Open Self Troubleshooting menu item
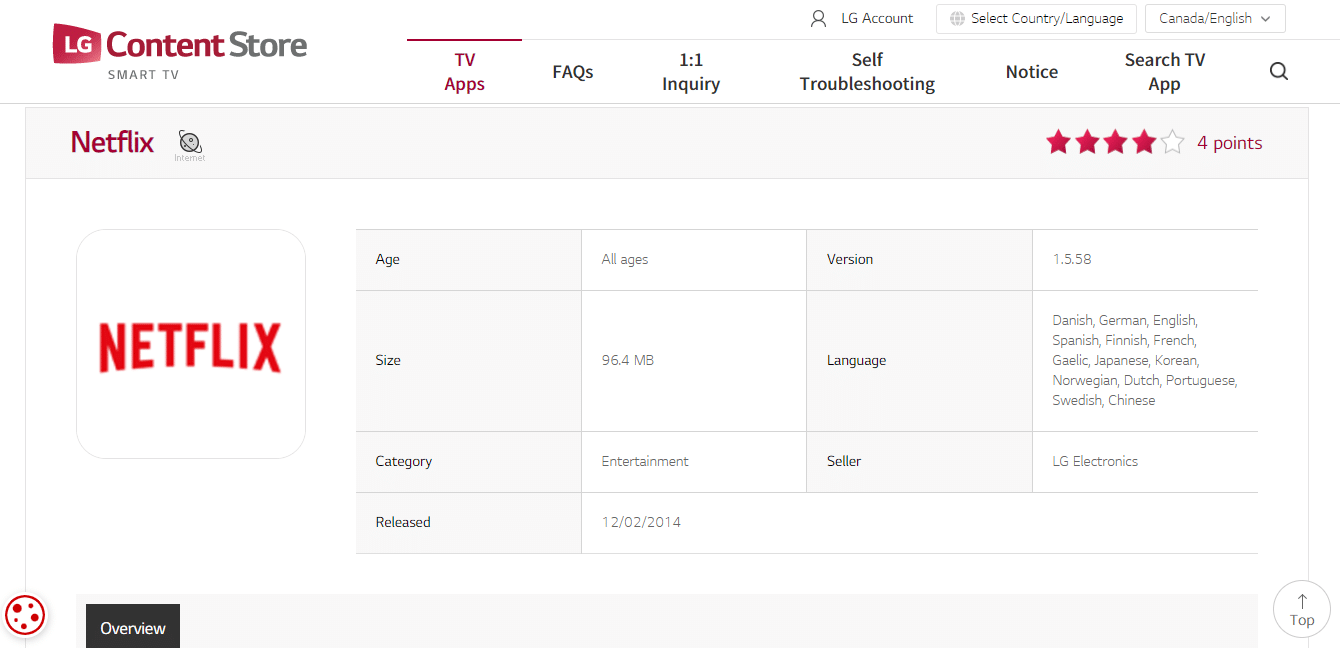 pos(867,72)
